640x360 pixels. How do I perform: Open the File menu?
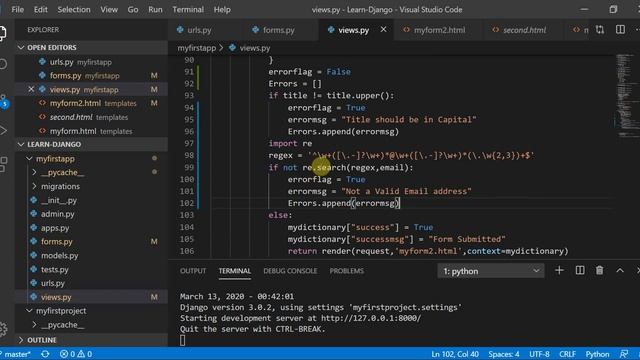click(18, 9)
